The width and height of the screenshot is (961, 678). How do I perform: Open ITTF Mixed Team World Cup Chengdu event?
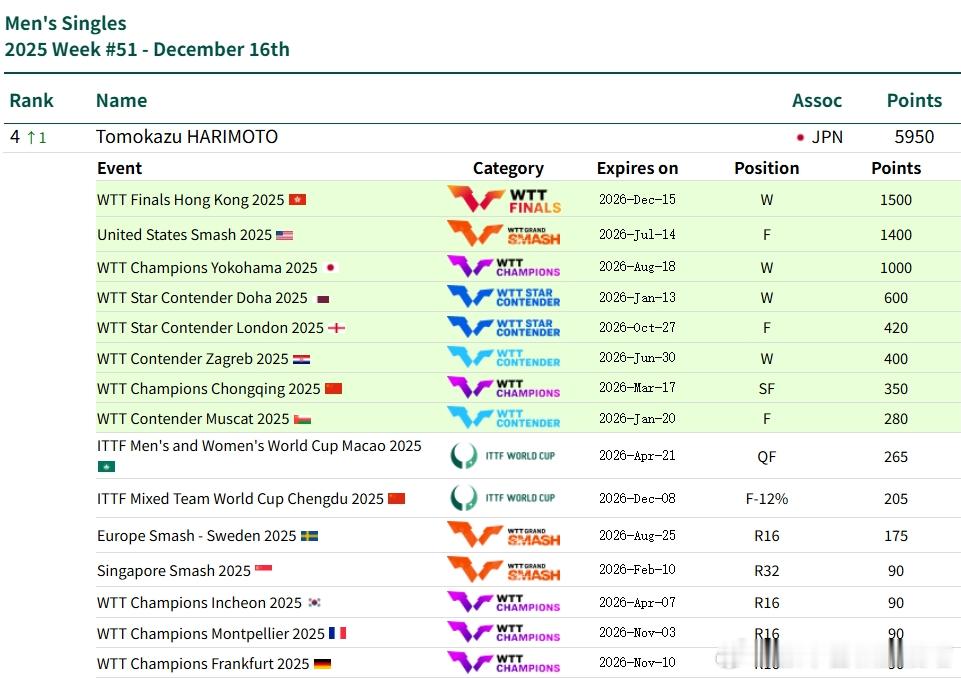coord(240,499)
